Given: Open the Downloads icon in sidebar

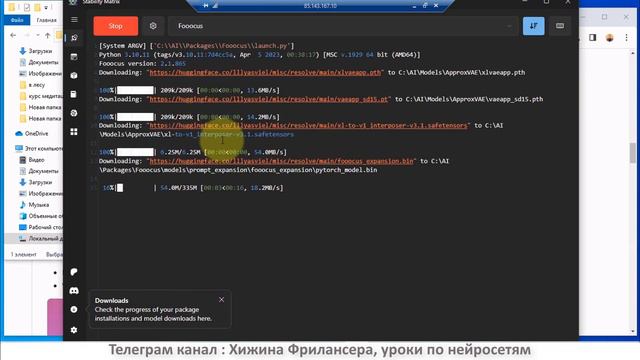Looking at the screenshot, I should click(74, 309).
